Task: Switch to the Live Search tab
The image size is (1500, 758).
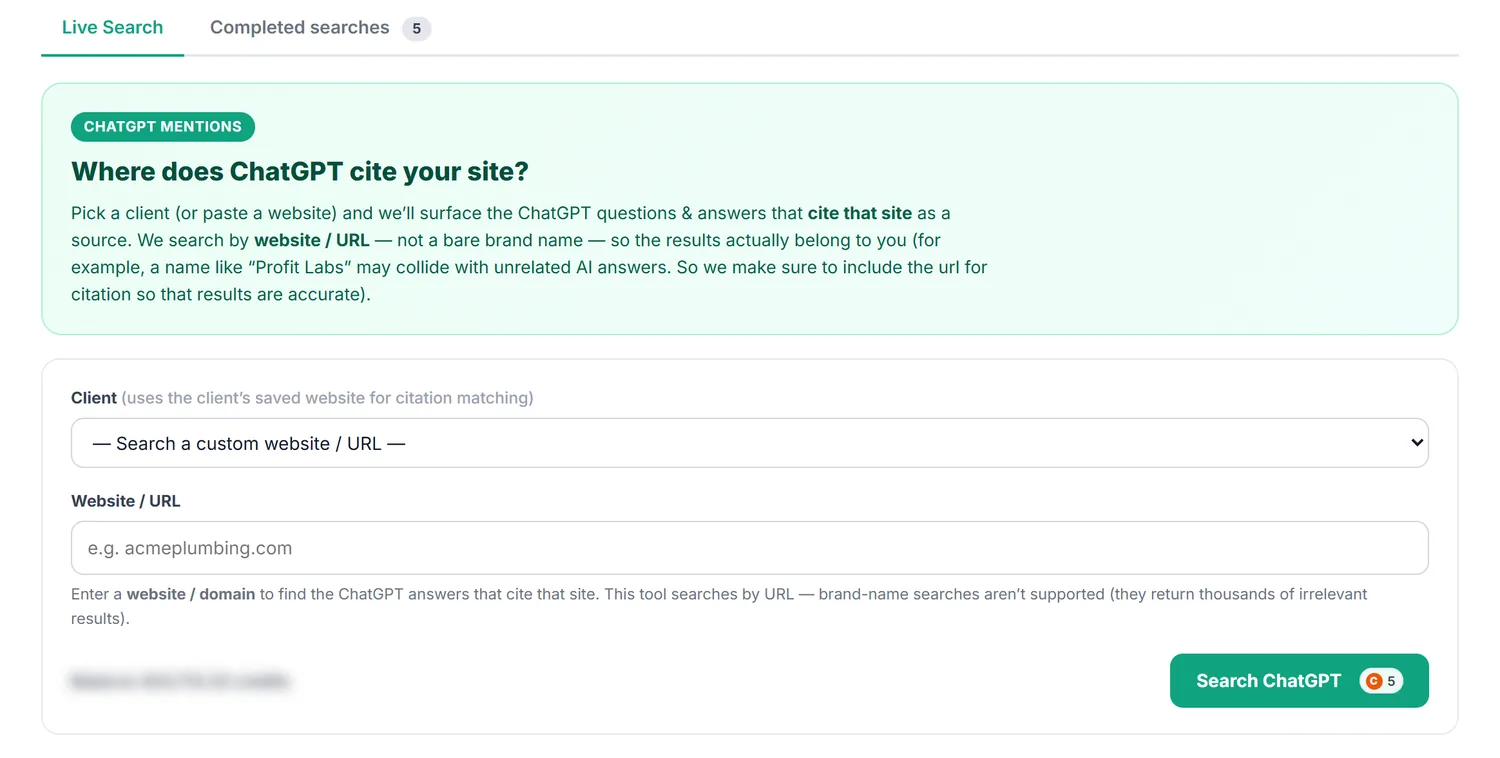Action: [112, 28]
